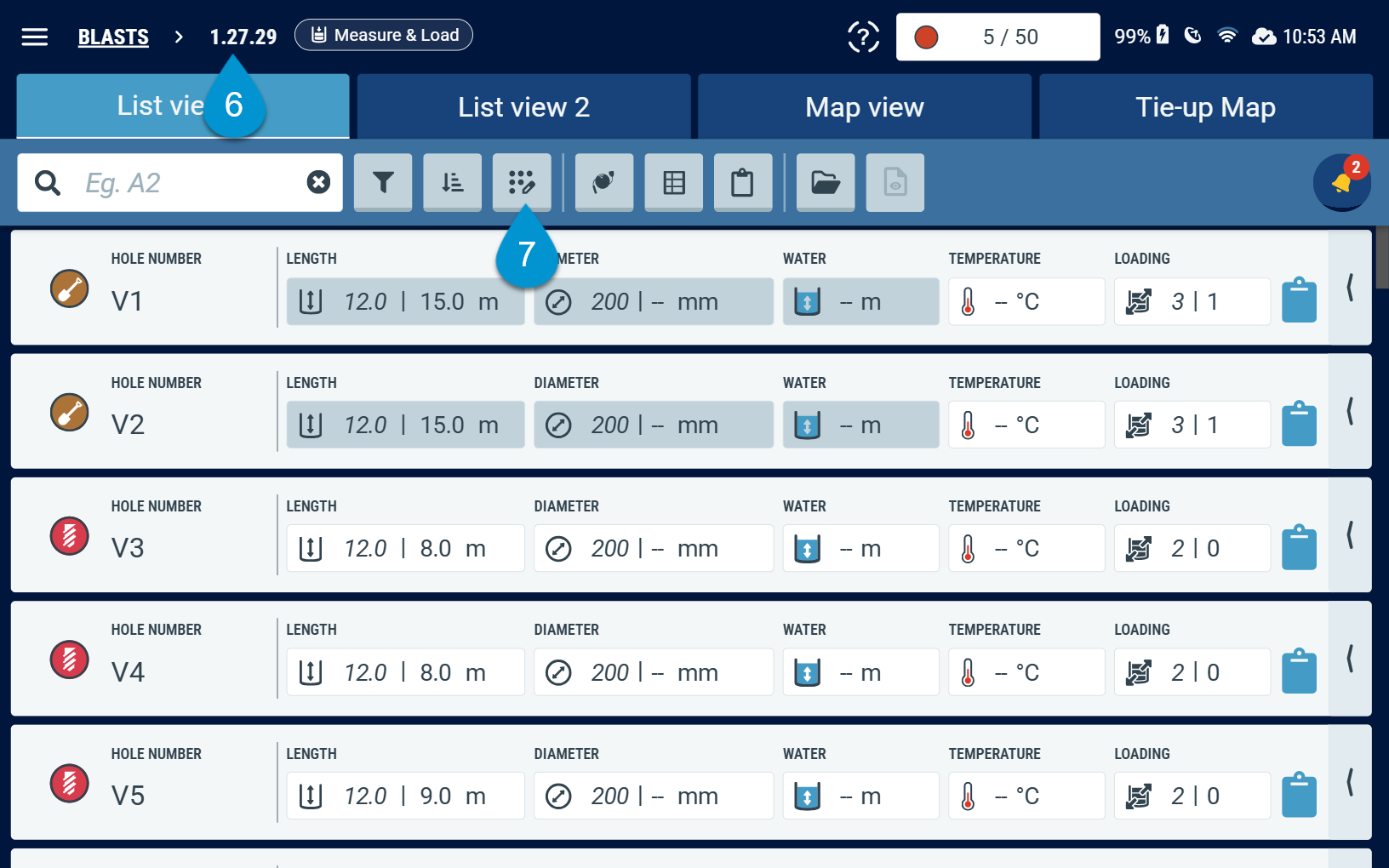The width and height of the screenshot is (1389, 868).
Task: Click the clipboard toolbar icon
Action: tap(743, 182)
